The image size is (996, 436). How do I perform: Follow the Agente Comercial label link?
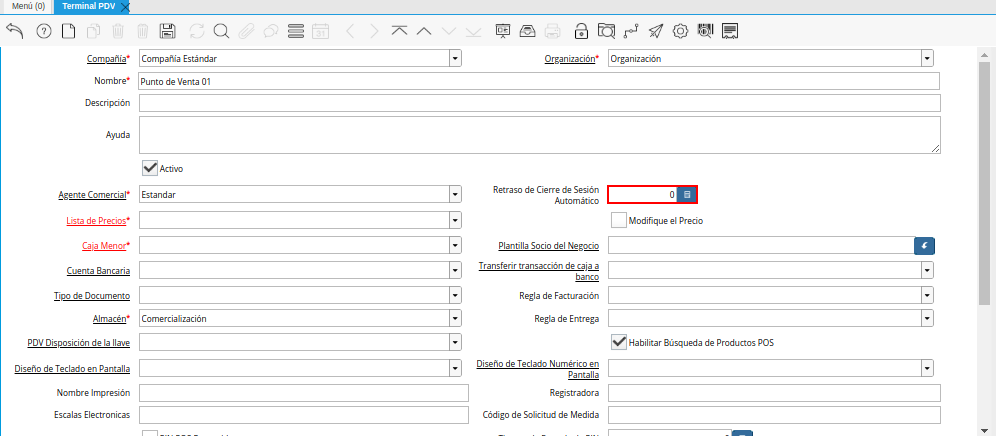coord(91,194)
